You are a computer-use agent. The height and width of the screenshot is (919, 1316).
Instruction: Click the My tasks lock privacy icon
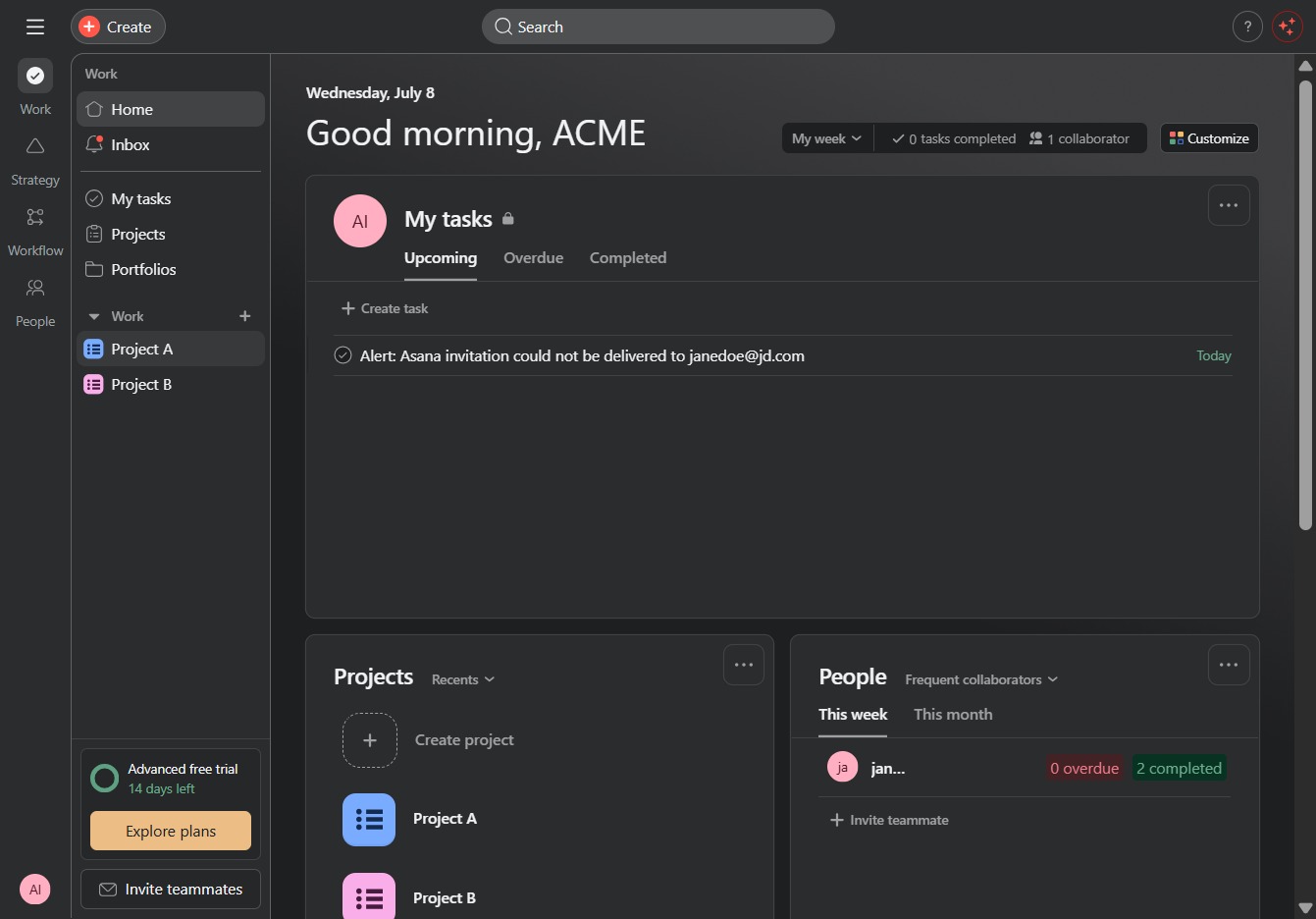point(508,219)
